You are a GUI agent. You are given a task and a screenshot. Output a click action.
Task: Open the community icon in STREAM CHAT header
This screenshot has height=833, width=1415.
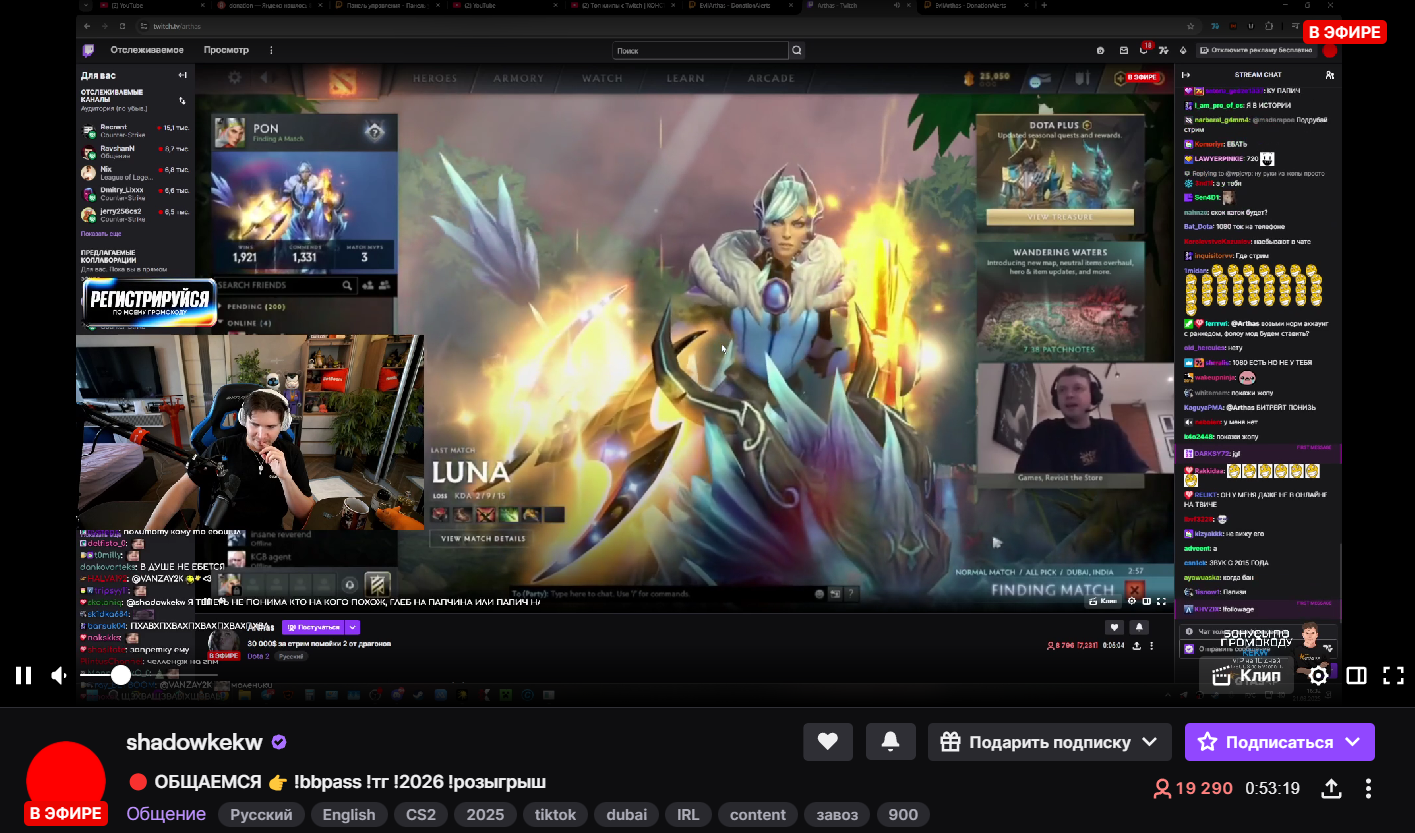coord(1329,75)
